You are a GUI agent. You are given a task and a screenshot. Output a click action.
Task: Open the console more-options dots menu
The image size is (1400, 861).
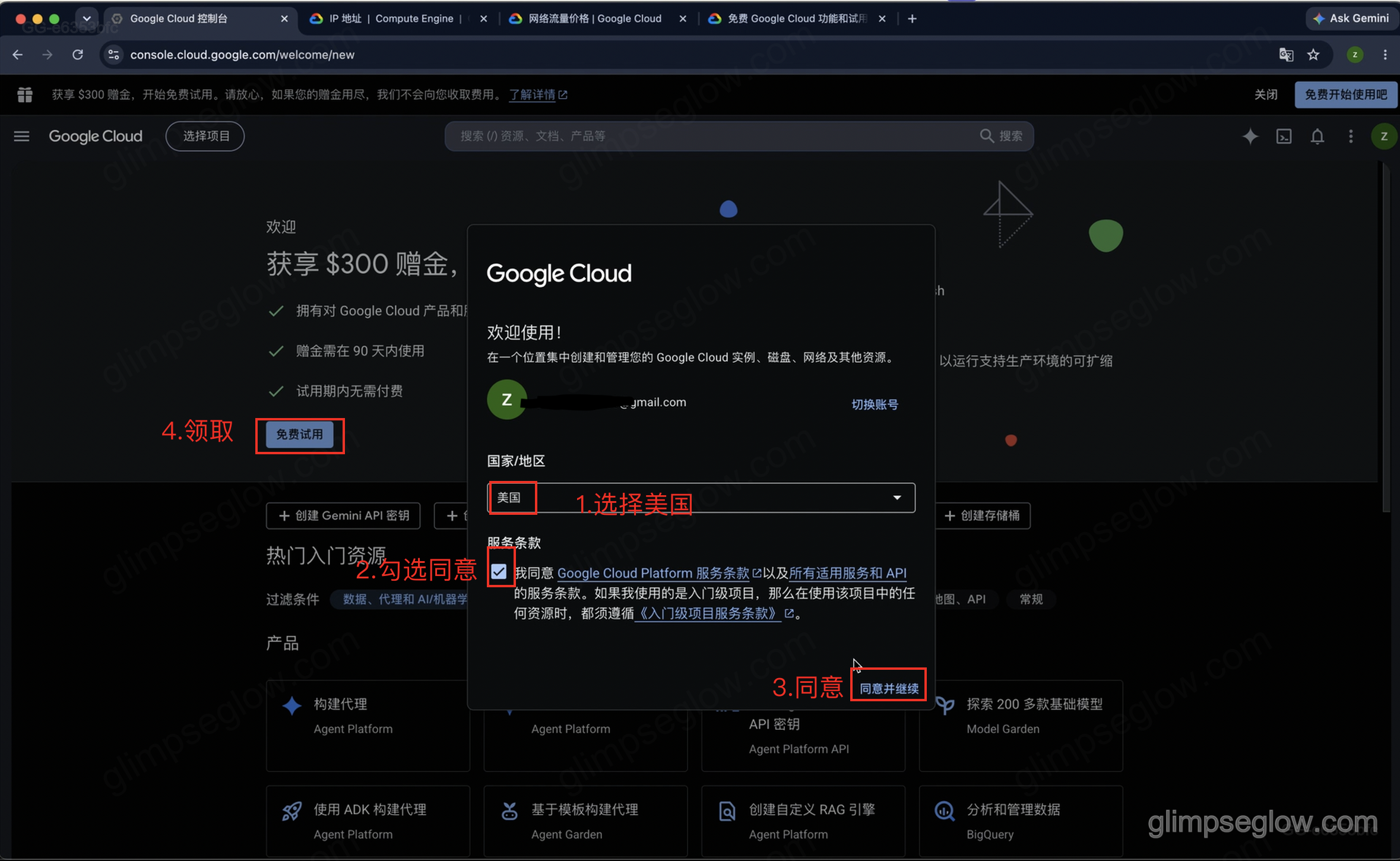click(1351, 136)
